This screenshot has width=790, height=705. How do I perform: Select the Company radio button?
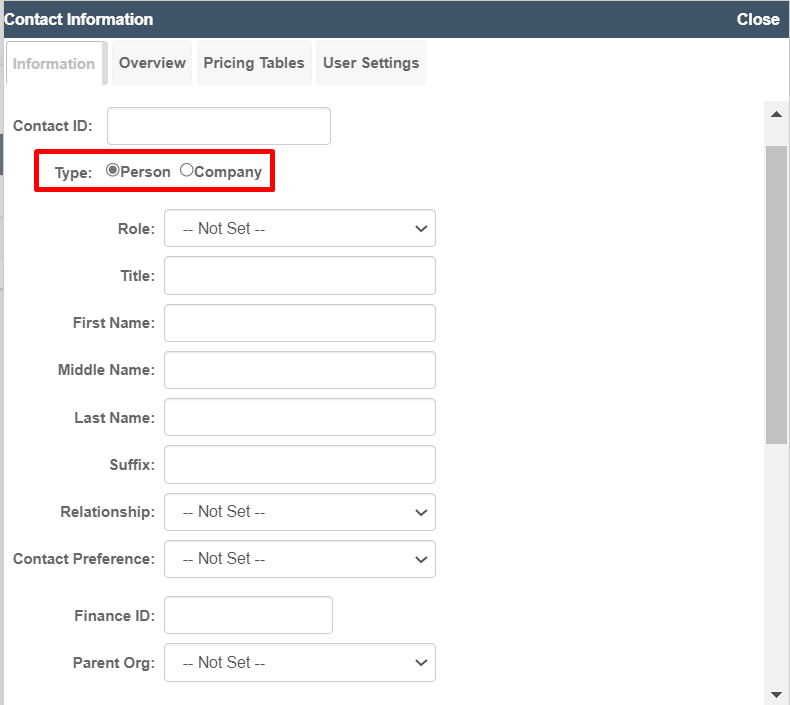[186, 170]
